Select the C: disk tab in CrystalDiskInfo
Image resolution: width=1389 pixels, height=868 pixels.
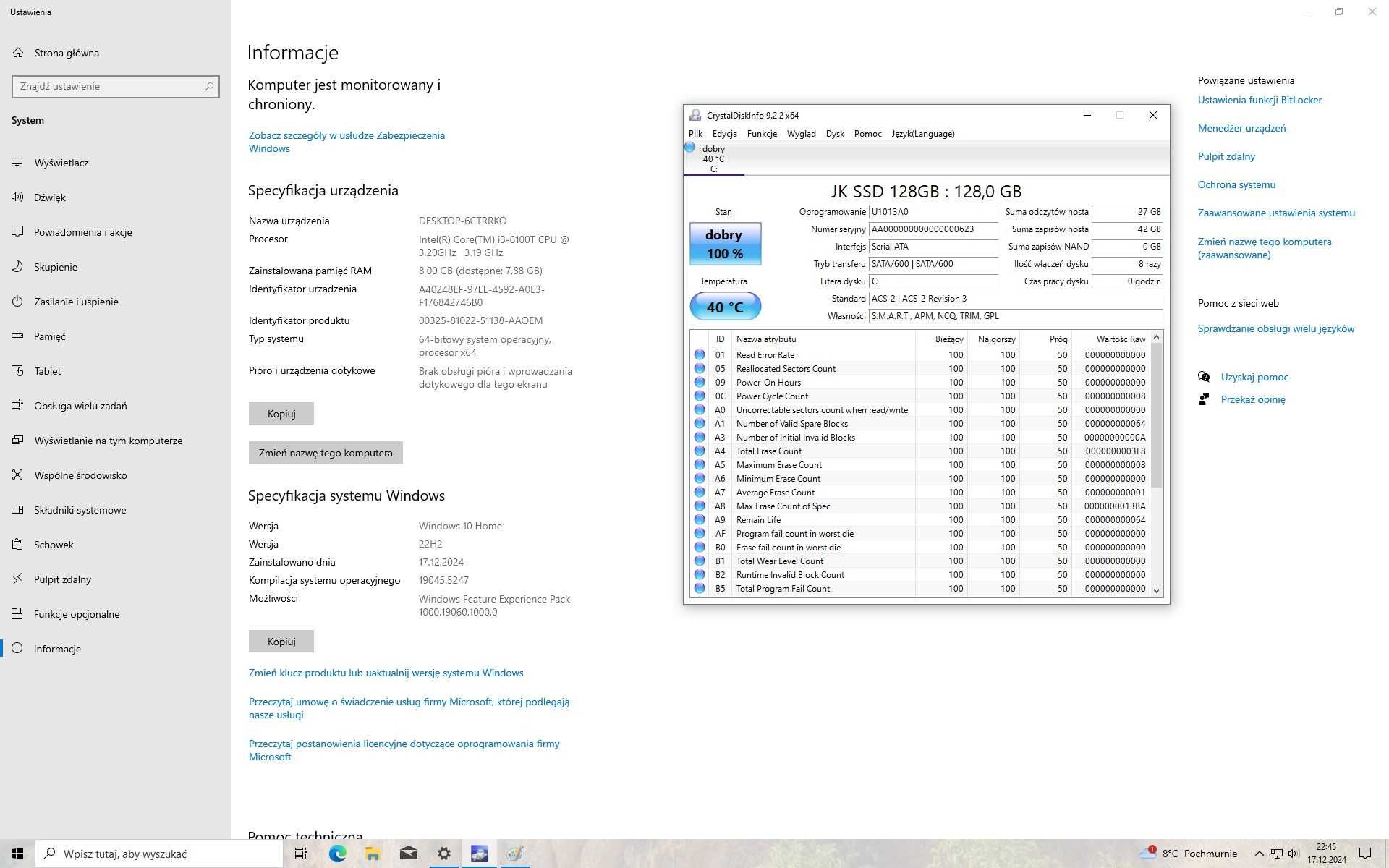713,158
